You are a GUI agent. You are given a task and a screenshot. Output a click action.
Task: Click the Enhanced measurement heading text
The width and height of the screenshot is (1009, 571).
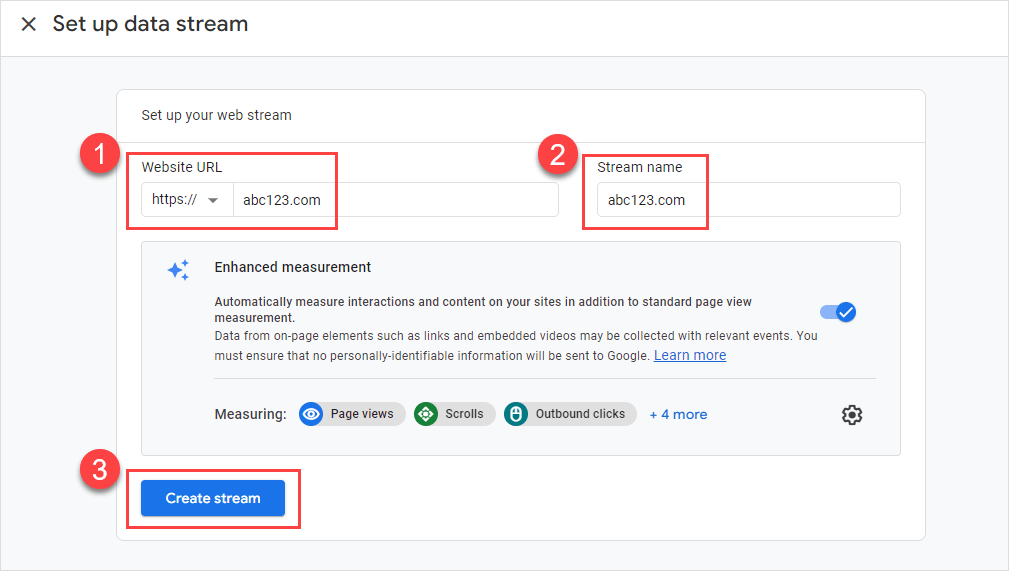pos(293,267)
